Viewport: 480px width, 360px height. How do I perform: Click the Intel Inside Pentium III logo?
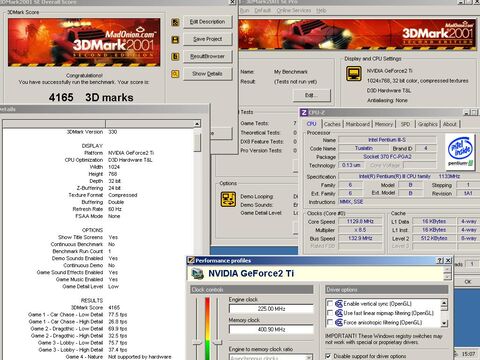pyautogui.click(x=460, y=152)
